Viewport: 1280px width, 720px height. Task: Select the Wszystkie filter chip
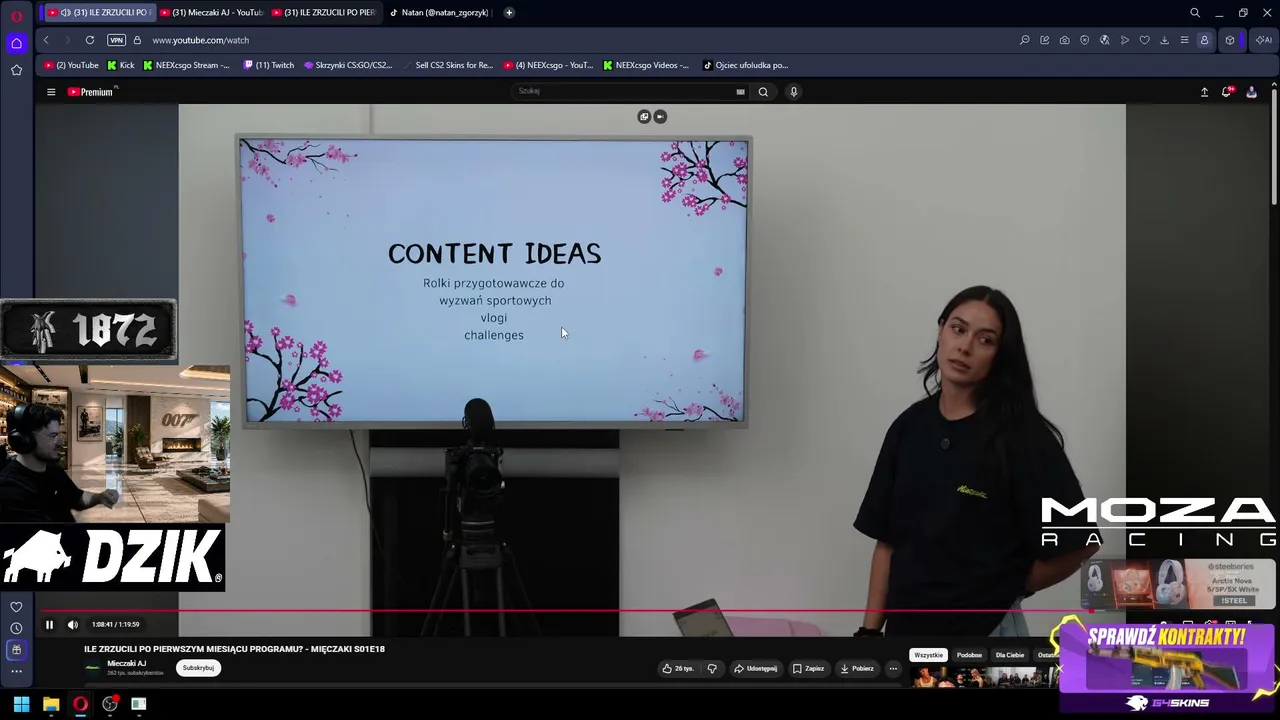(x=928, y=655)
